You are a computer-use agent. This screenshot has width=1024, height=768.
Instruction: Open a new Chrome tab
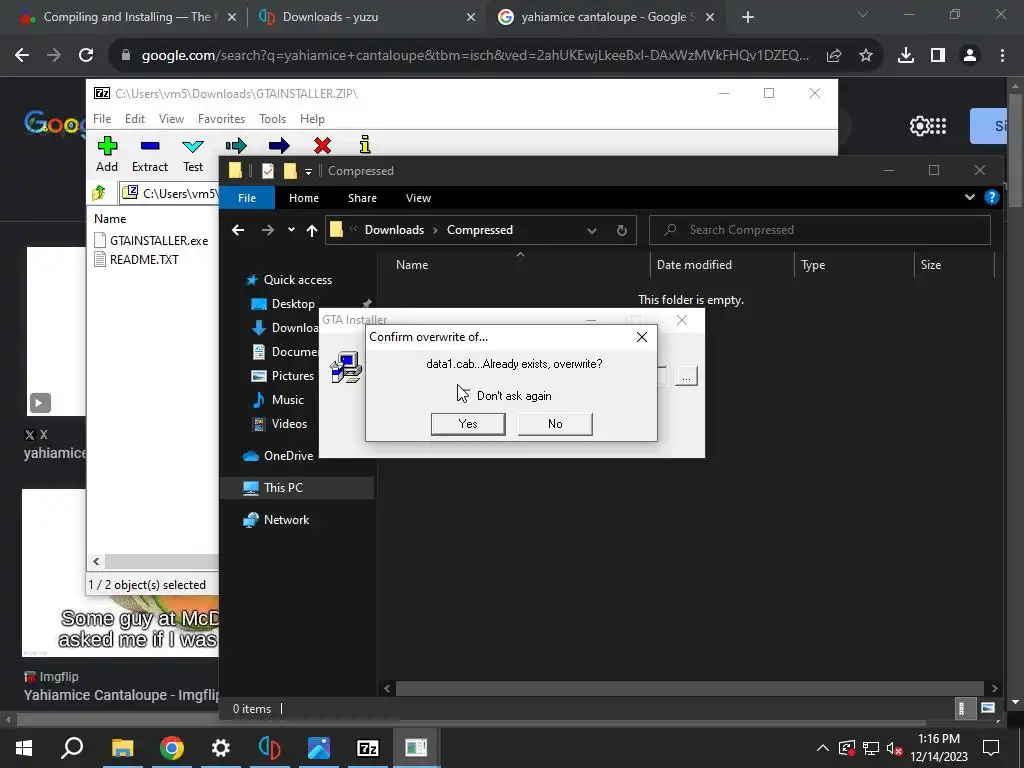coord(748,18)
